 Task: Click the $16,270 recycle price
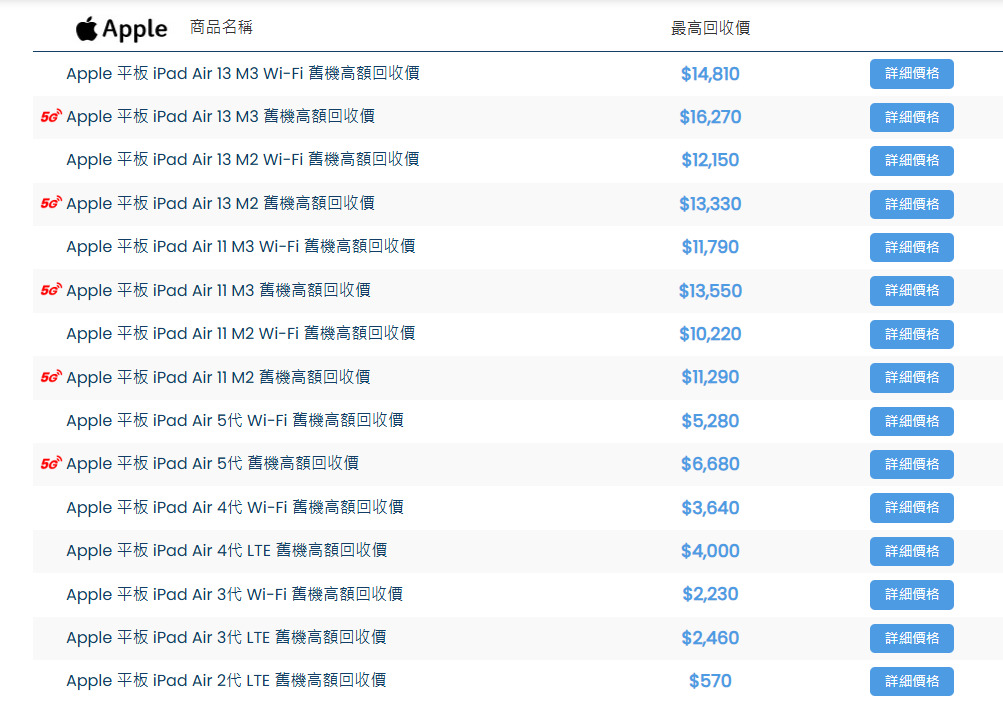(710, 117)
